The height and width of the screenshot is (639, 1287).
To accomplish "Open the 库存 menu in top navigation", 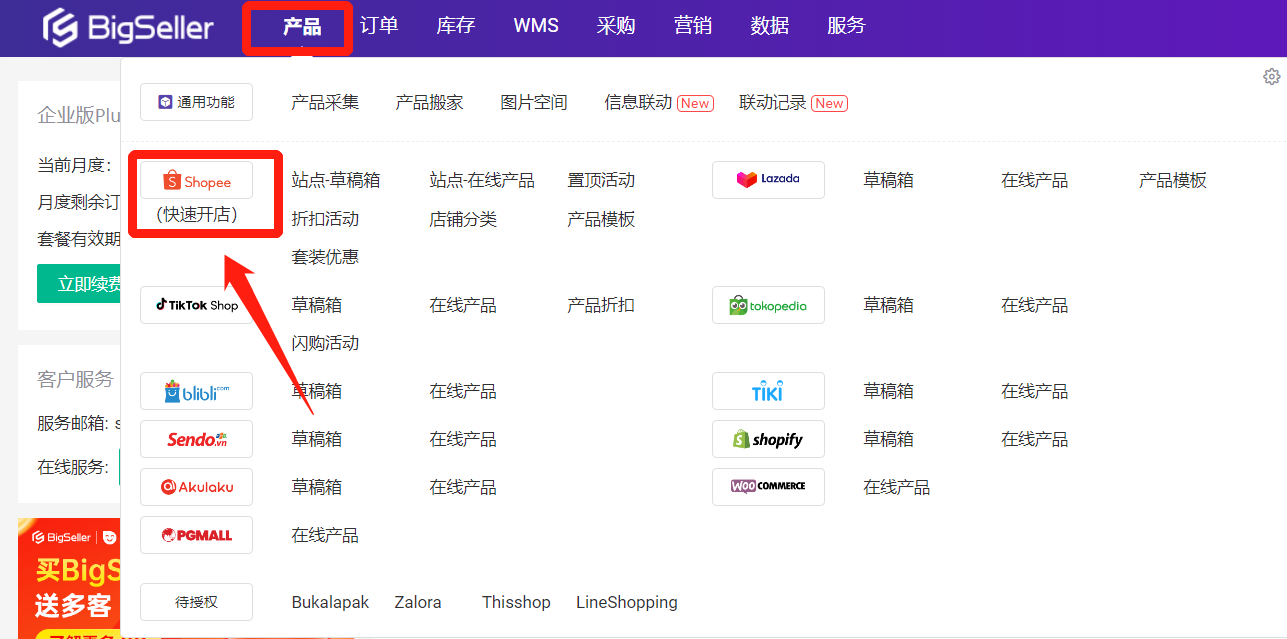I will coord(456,26).
